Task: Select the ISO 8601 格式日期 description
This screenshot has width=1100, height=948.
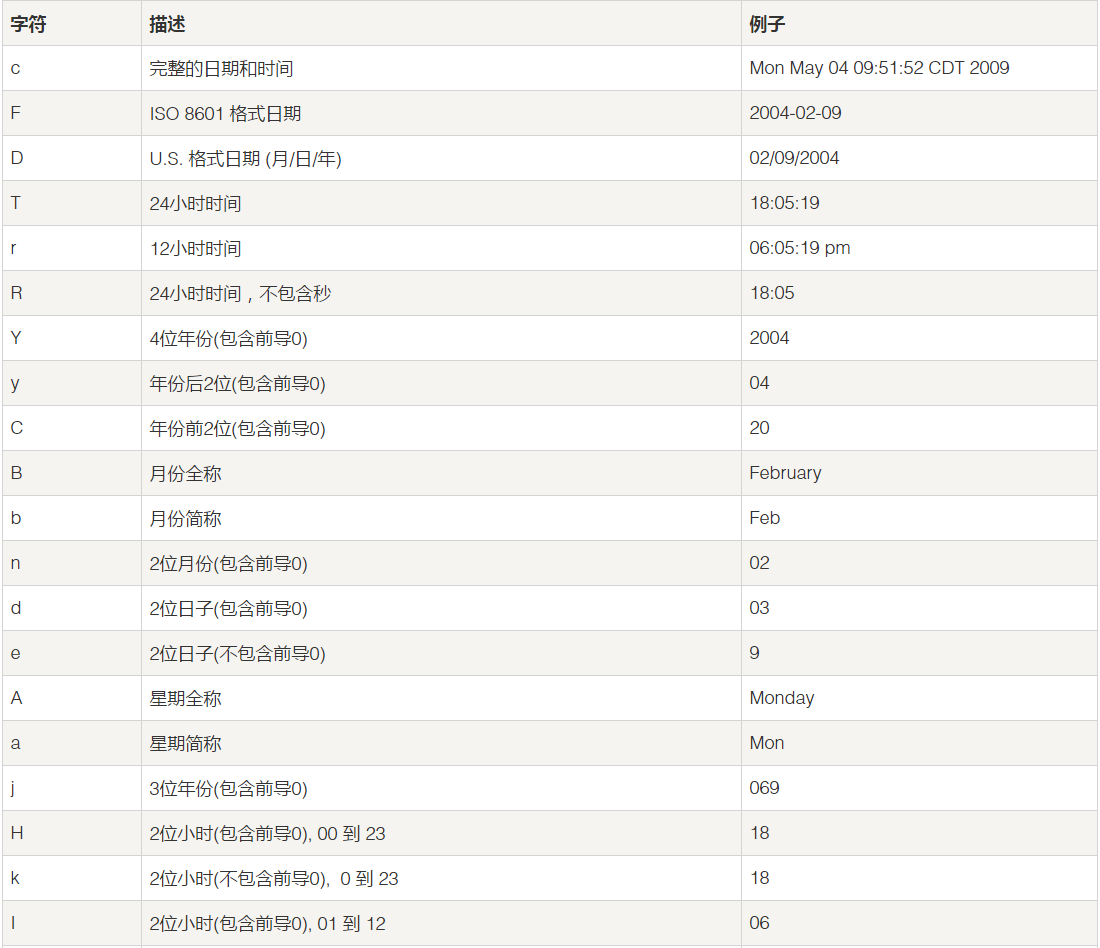Action: pyautogui.click(x=225, y=114)
